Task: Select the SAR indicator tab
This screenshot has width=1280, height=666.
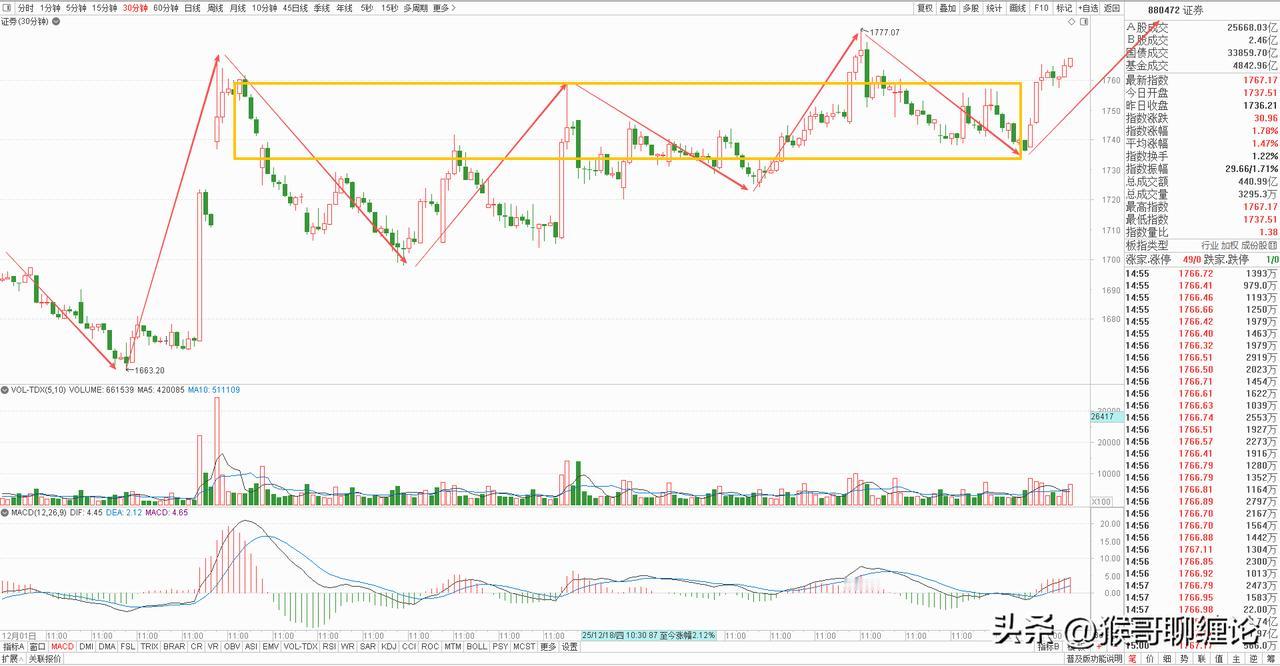Action: coord(367,647)
